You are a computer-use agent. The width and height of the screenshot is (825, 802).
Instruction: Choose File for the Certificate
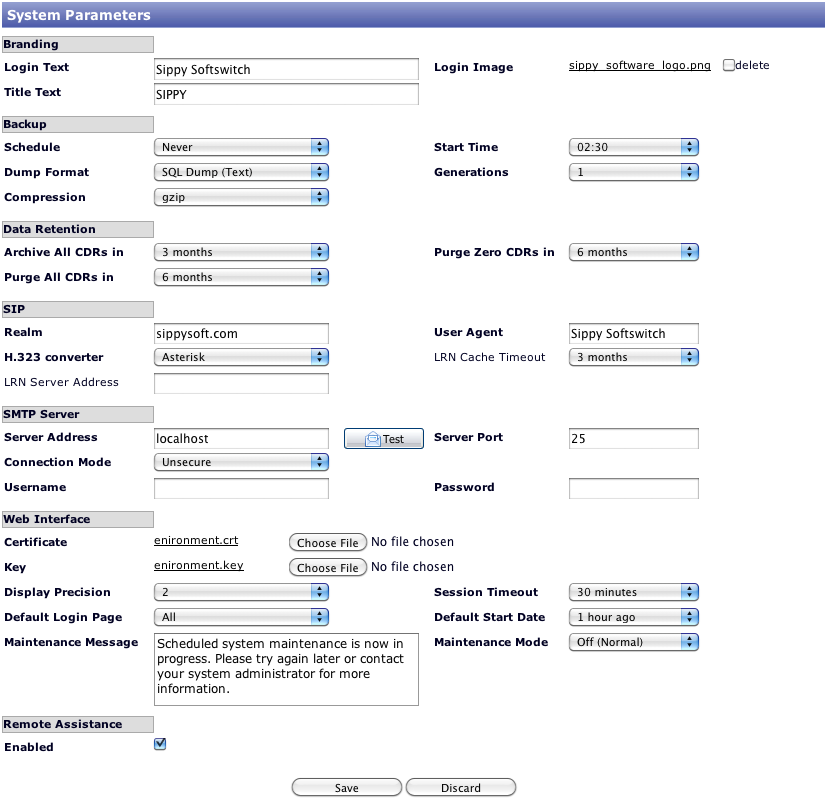point(327,543)
